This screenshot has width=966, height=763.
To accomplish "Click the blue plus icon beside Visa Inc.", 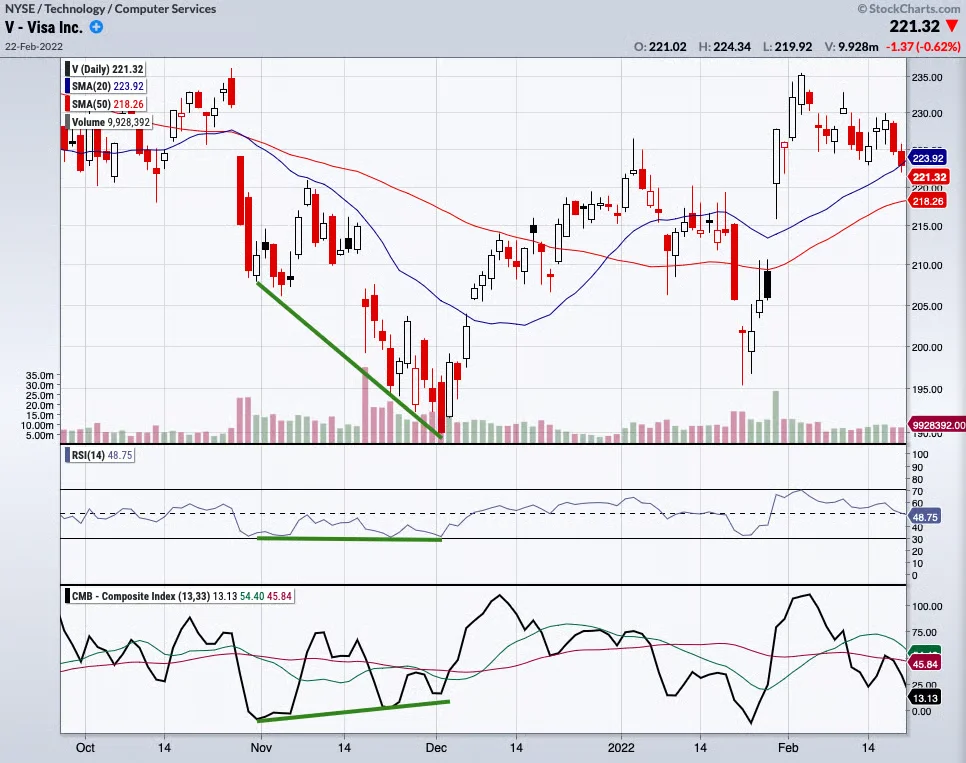I will (x=96, y=27).
